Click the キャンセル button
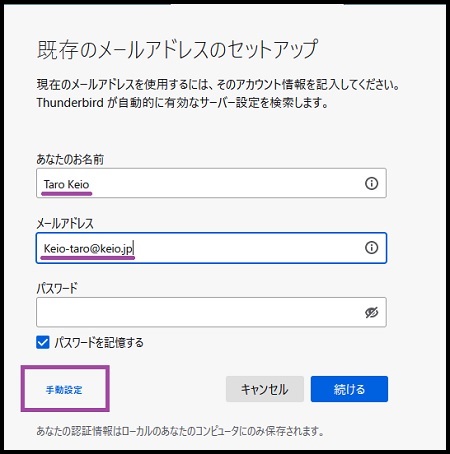The image size is (450, 454). pyautogui.click(x=265, y=389)
